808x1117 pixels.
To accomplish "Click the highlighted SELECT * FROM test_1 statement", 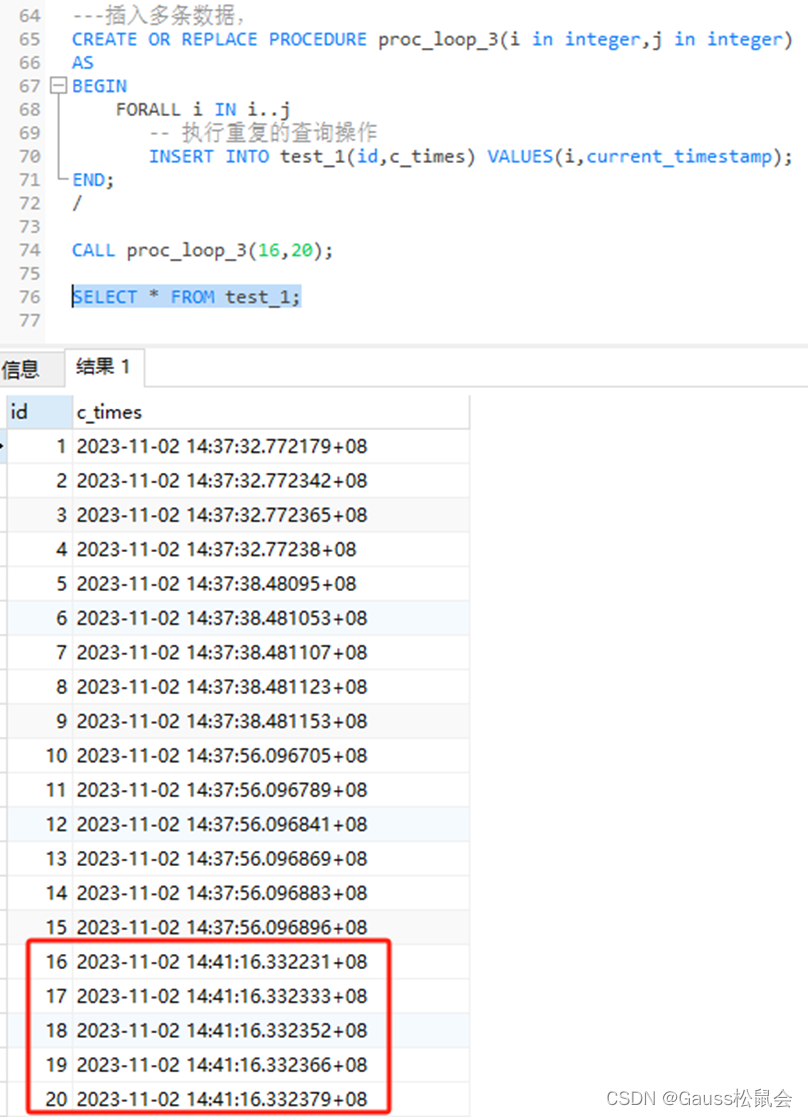I will (x=186, y=296).
